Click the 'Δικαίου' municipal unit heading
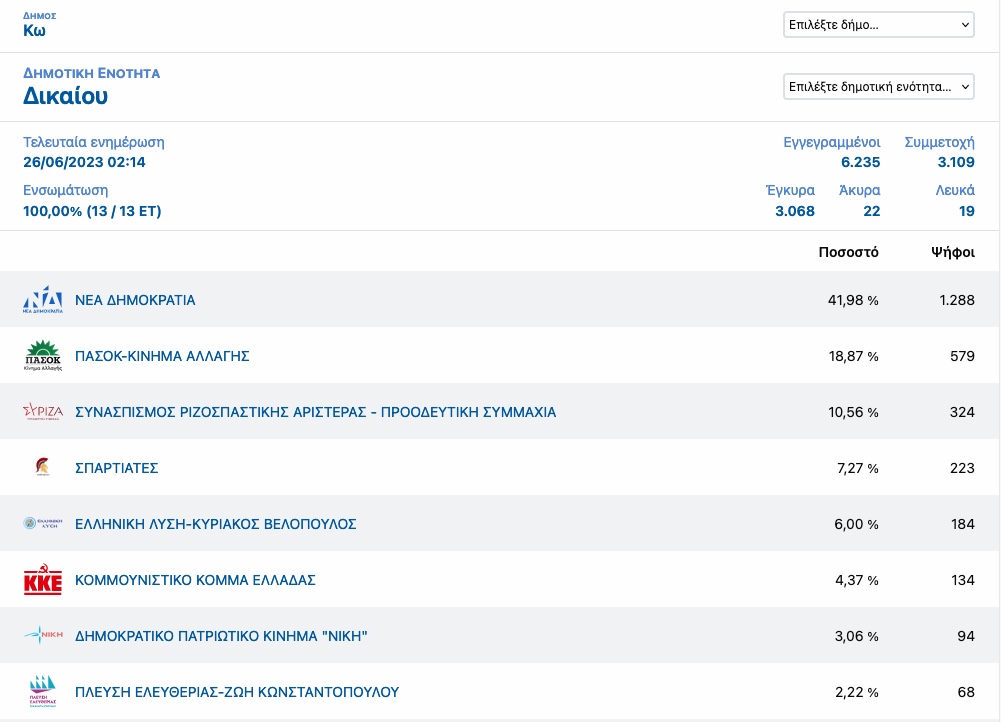Screen dimensions: 1001x722 [x=66, y=96]
